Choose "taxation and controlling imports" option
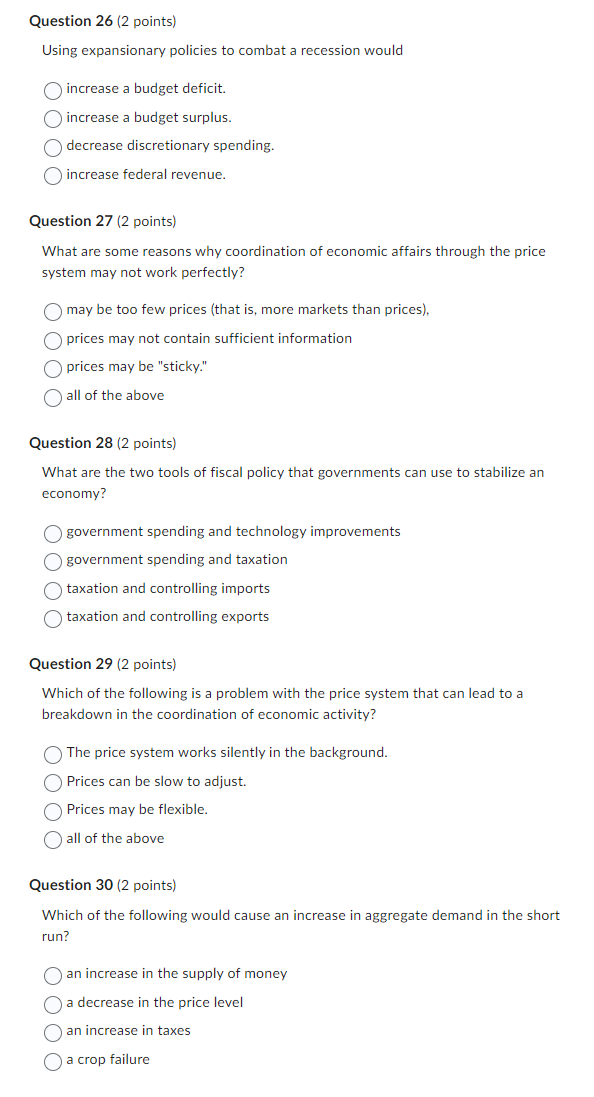The image size is (594, 1097). pos(52,590)
